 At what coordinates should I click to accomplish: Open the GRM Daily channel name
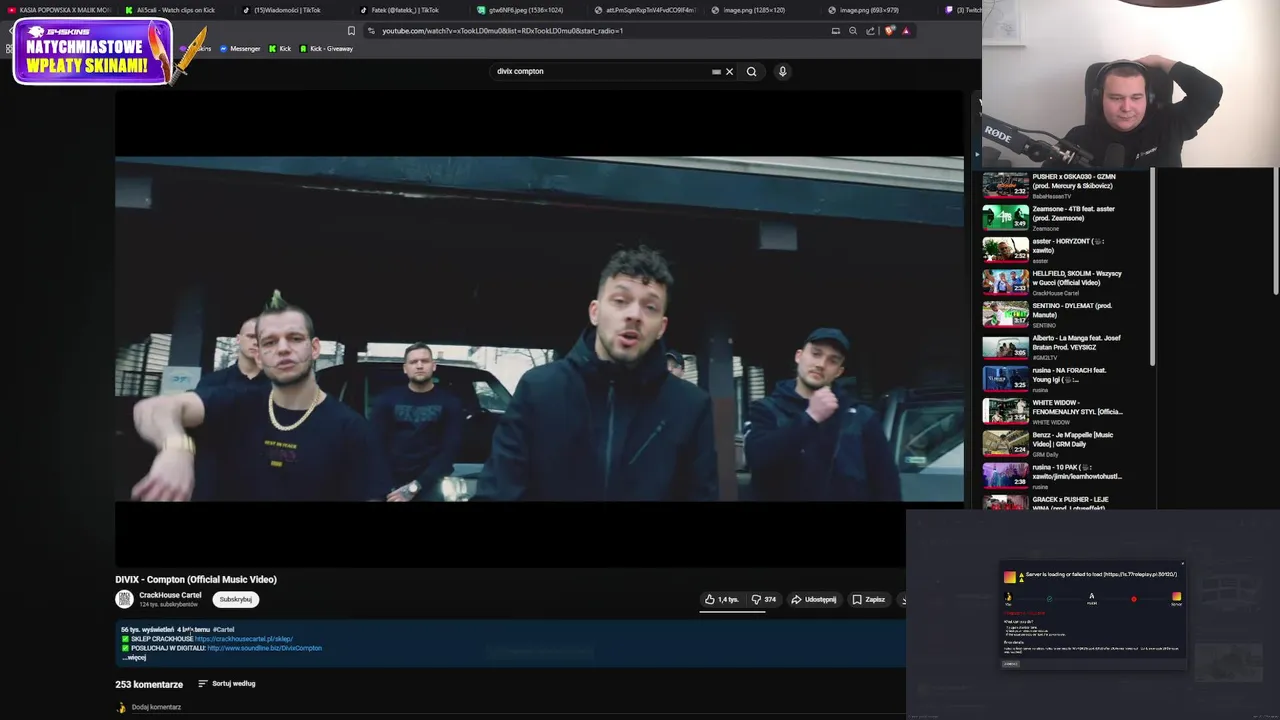tap(1045, 455)
